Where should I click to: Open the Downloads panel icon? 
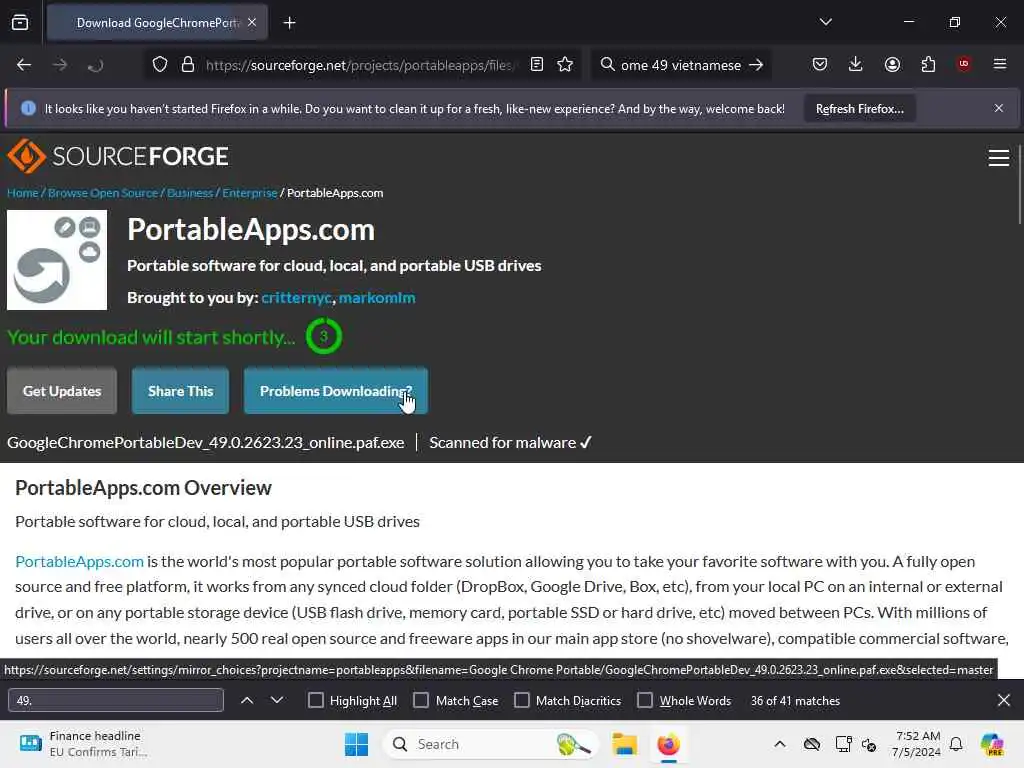(856, 64)
